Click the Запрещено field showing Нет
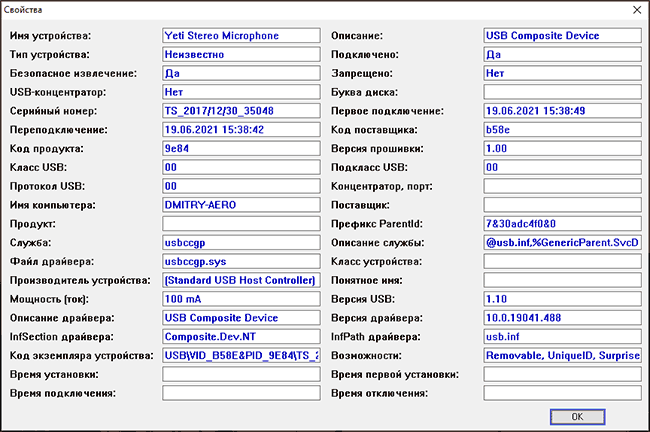 point(563,73)
